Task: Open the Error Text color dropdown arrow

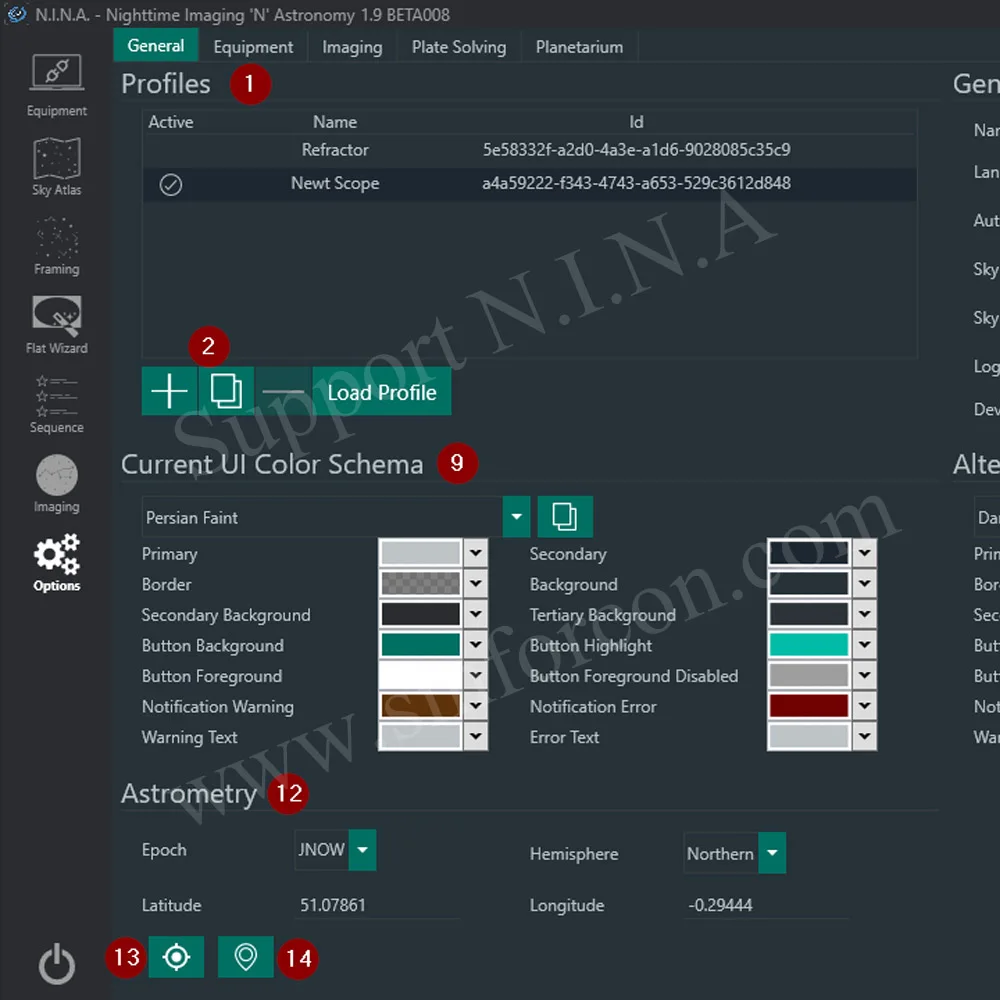Action: pyautogui.click(x=864, y=736)
